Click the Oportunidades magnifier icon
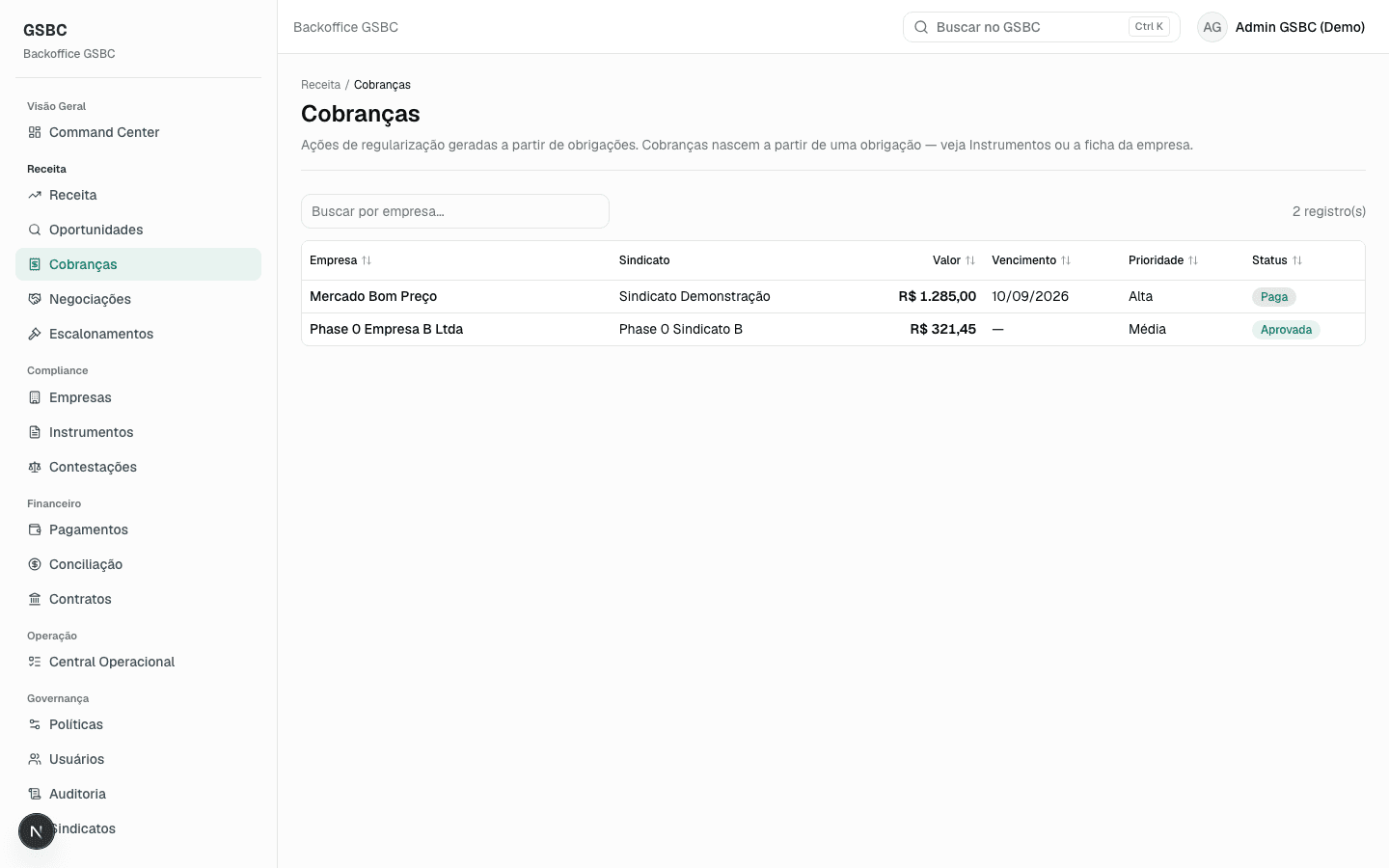This screenshot has width=1389, height=868. click(x=35, y=230)
